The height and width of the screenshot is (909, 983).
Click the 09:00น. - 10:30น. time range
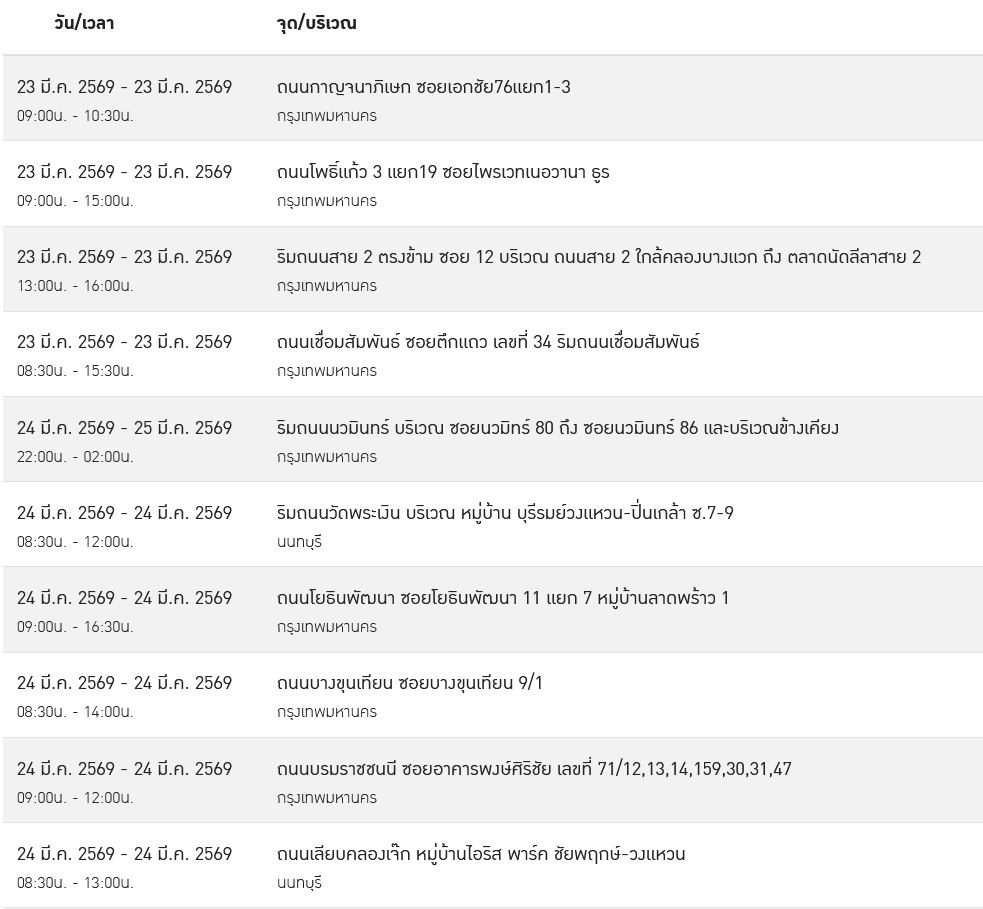[75, 115]
